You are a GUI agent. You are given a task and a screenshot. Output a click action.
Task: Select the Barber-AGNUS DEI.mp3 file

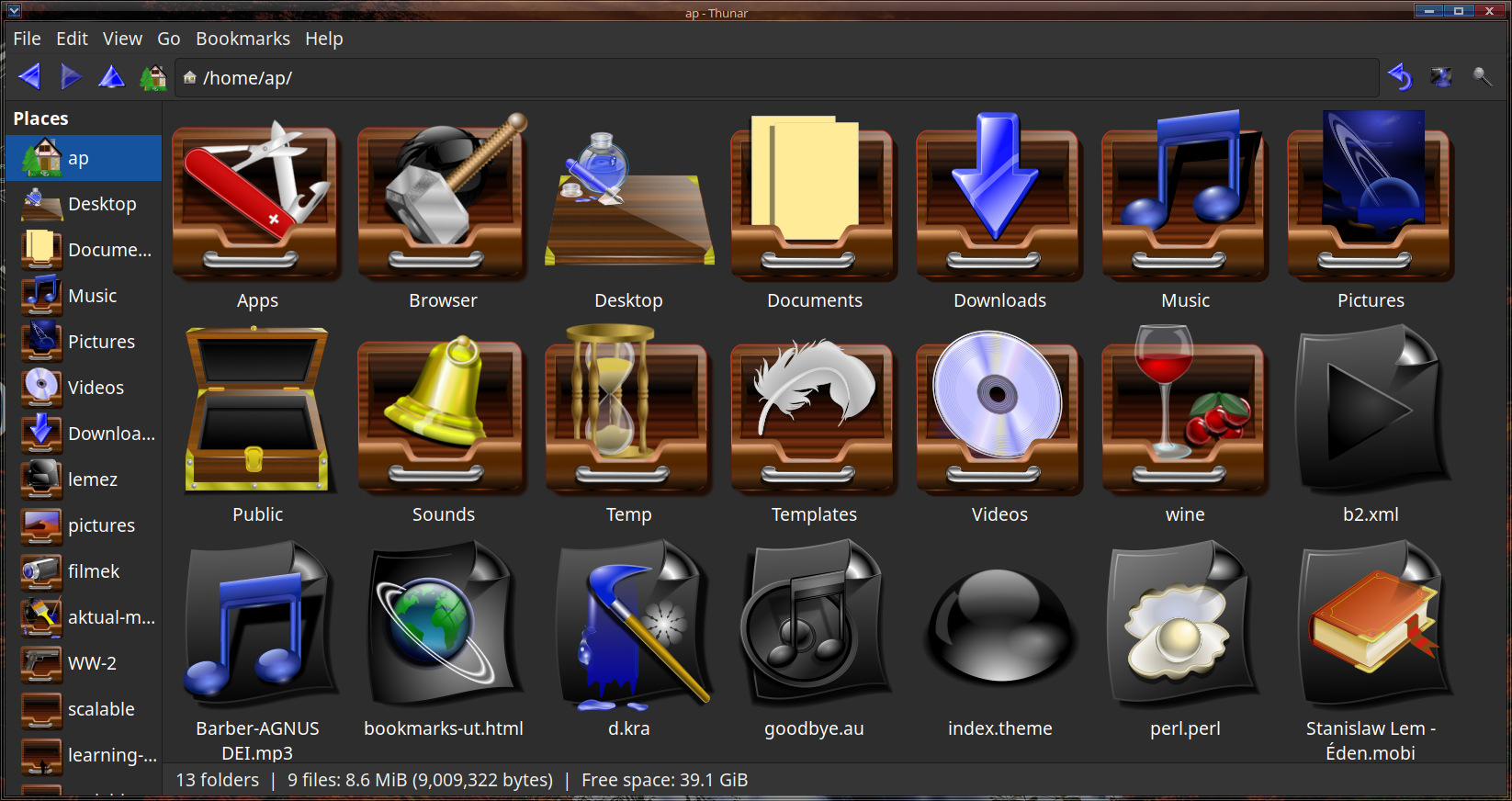(x=257, y=650)
